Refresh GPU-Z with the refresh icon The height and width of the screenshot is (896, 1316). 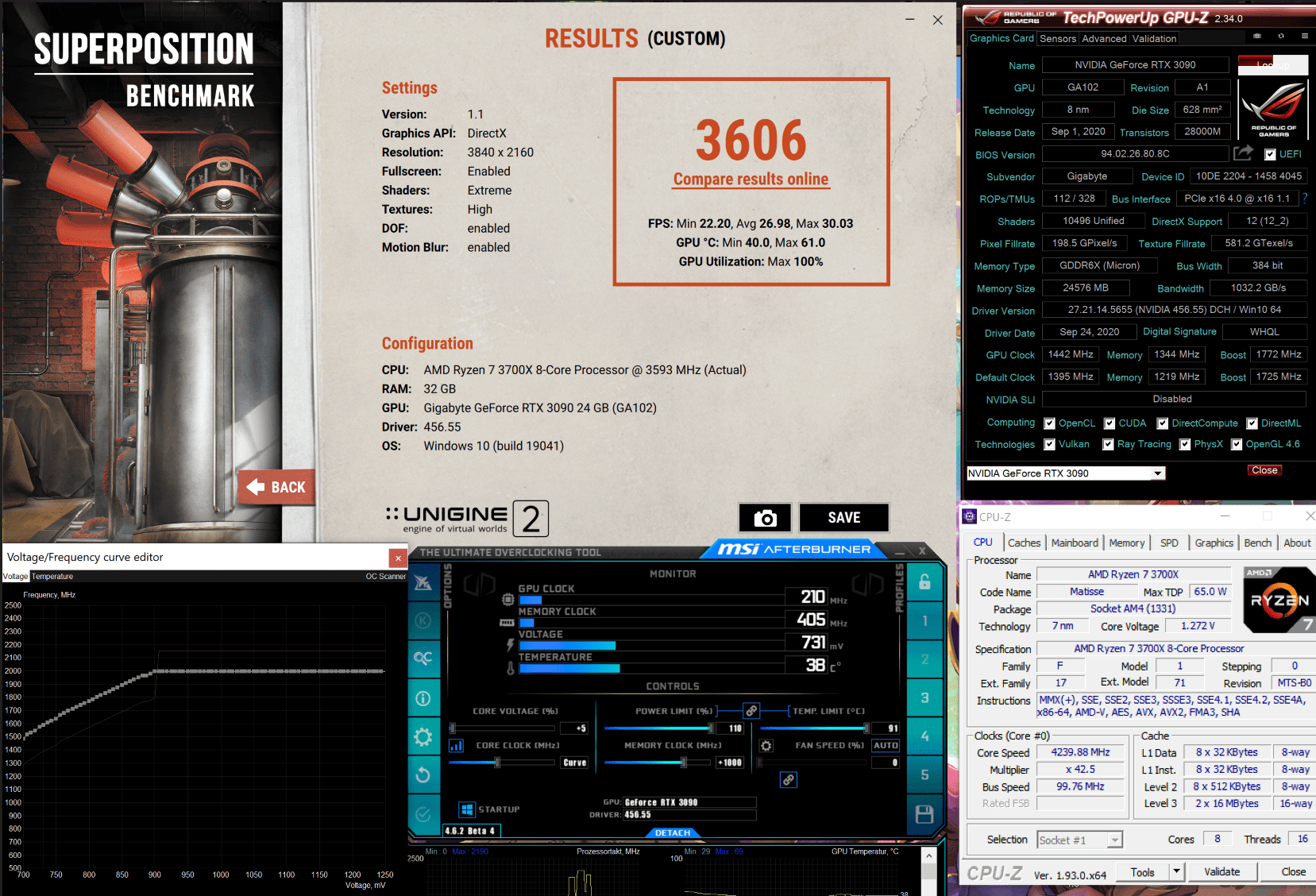click(1281, 37)
